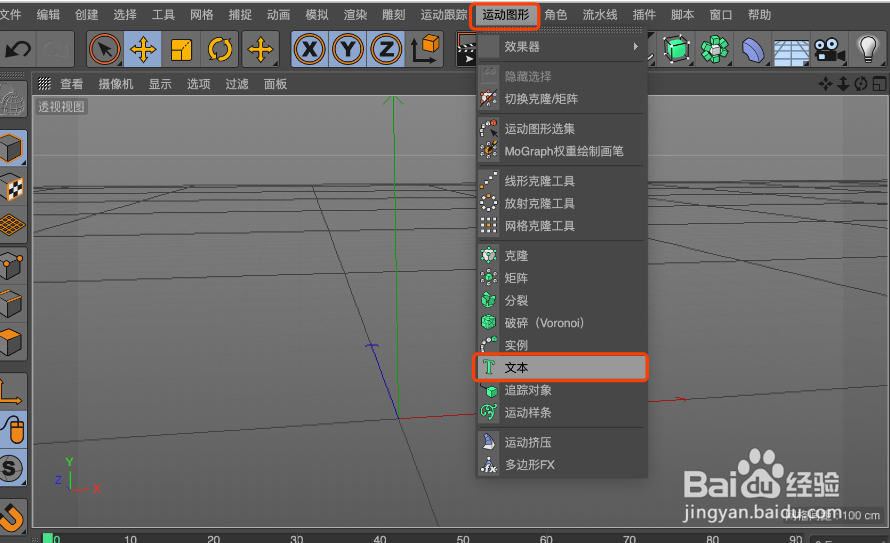Select the Move tool icon
890x543 pixels.
coord(143,49)
